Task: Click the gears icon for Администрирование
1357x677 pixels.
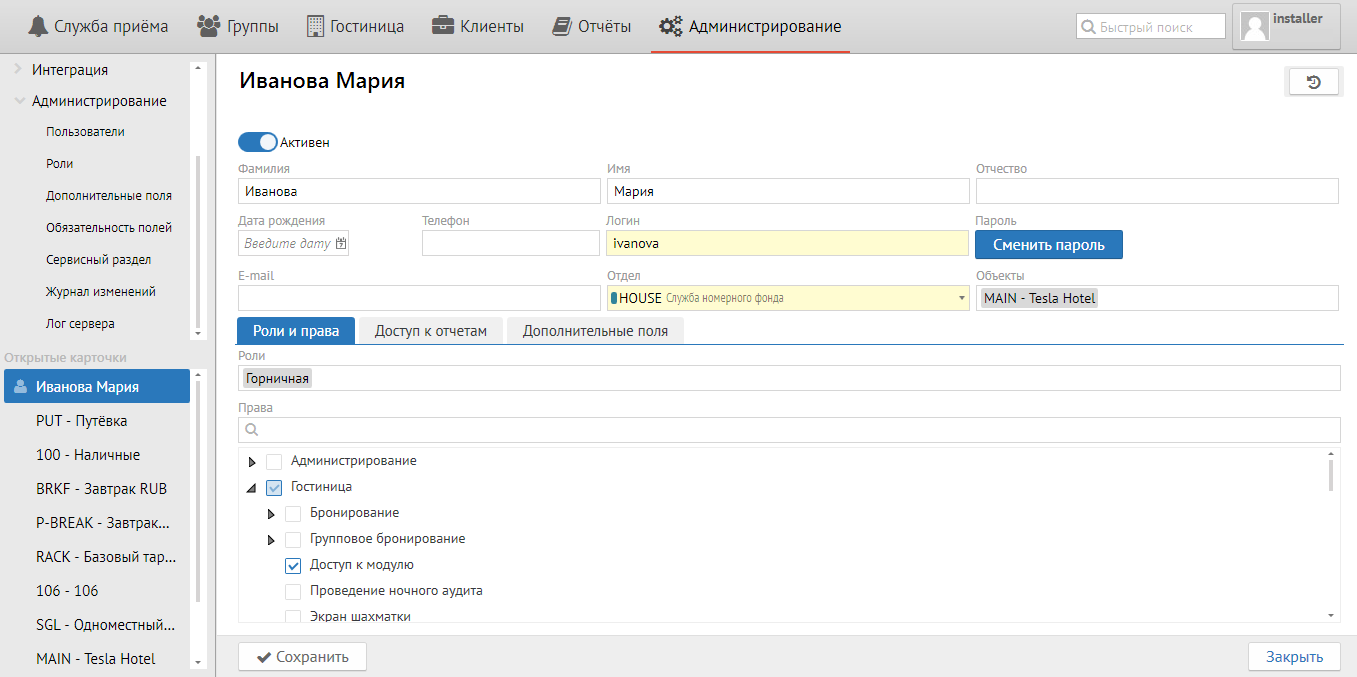Action: 671,26
